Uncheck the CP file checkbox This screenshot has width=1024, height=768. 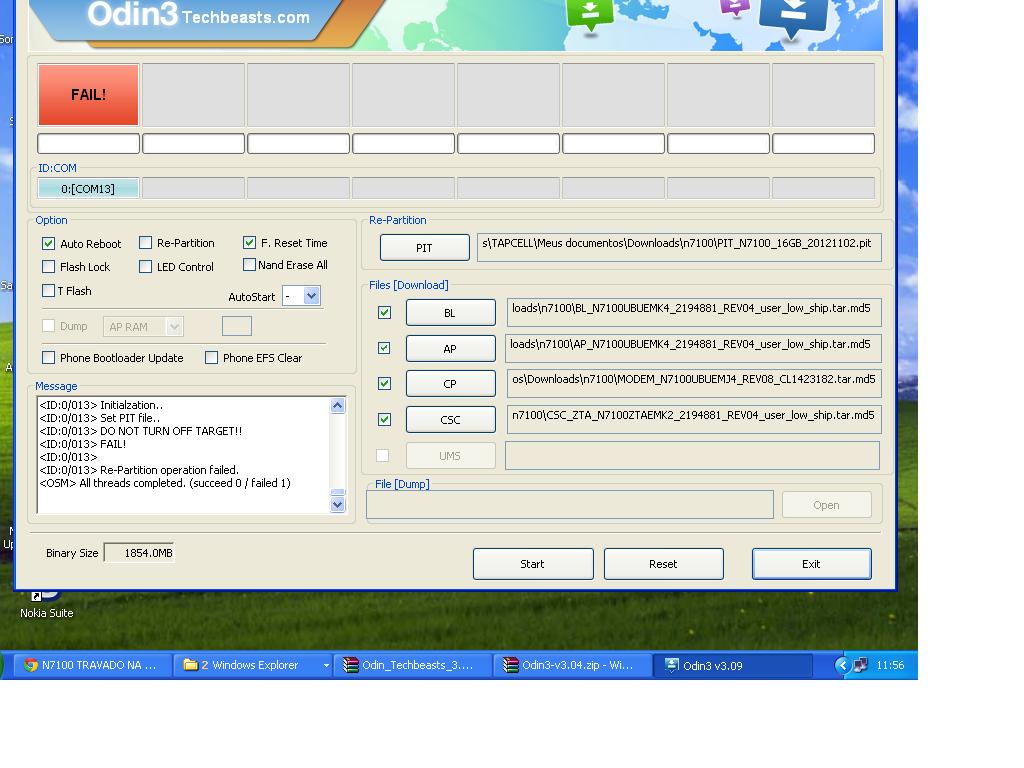pos(385,384)
